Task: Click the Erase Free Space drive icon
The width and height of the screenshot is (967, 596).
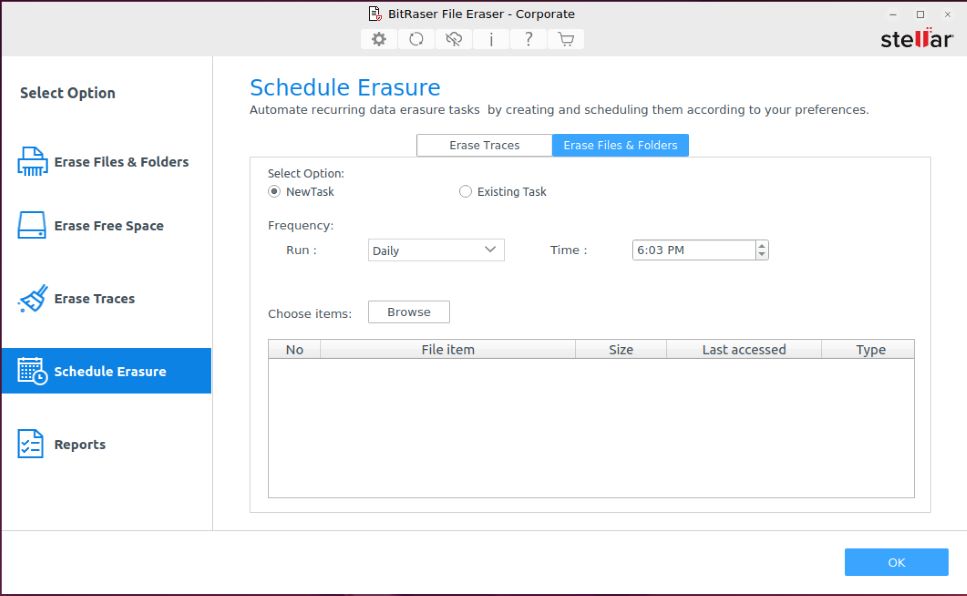Action: pyautogui.click(x=32, y=225)
